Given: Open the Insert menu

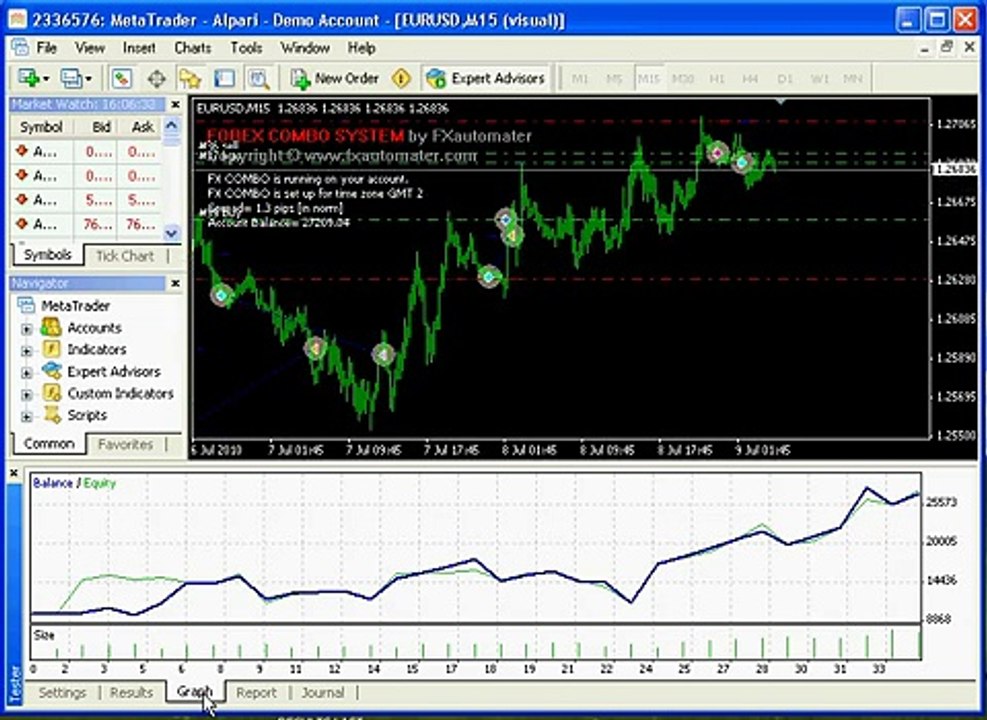Looking at the screenshot, I should coord(139,48).
